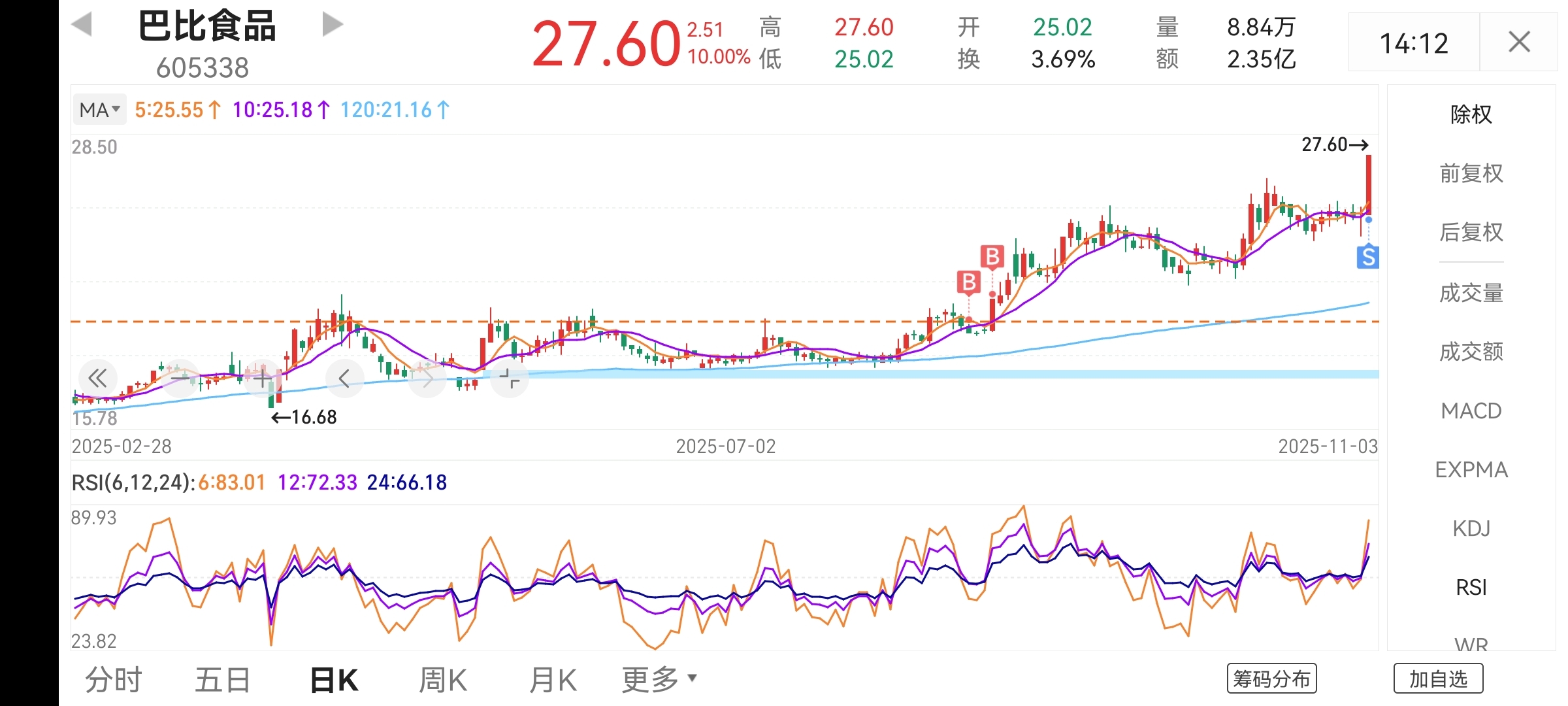Select 前复权 price adjustment option
Screen dimensions: 1568x706
point(1471,173)
